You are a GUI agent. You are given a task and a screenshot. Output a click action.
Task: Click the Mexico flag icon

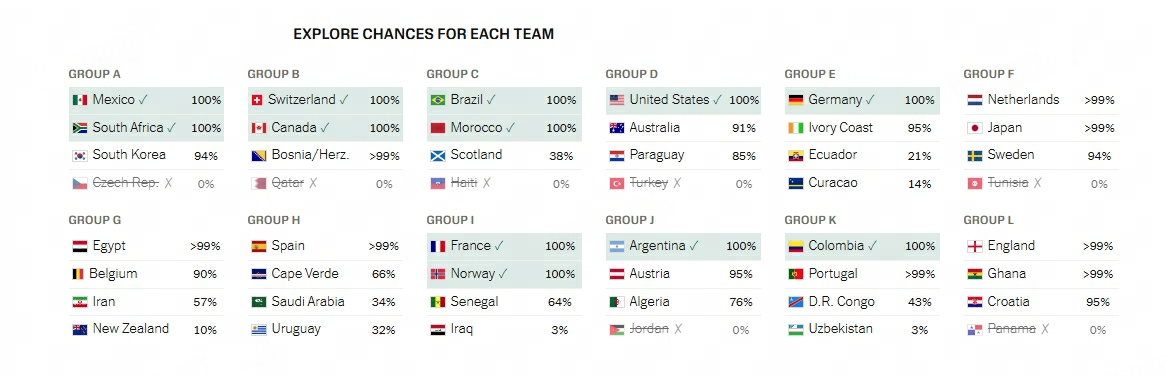80,100
